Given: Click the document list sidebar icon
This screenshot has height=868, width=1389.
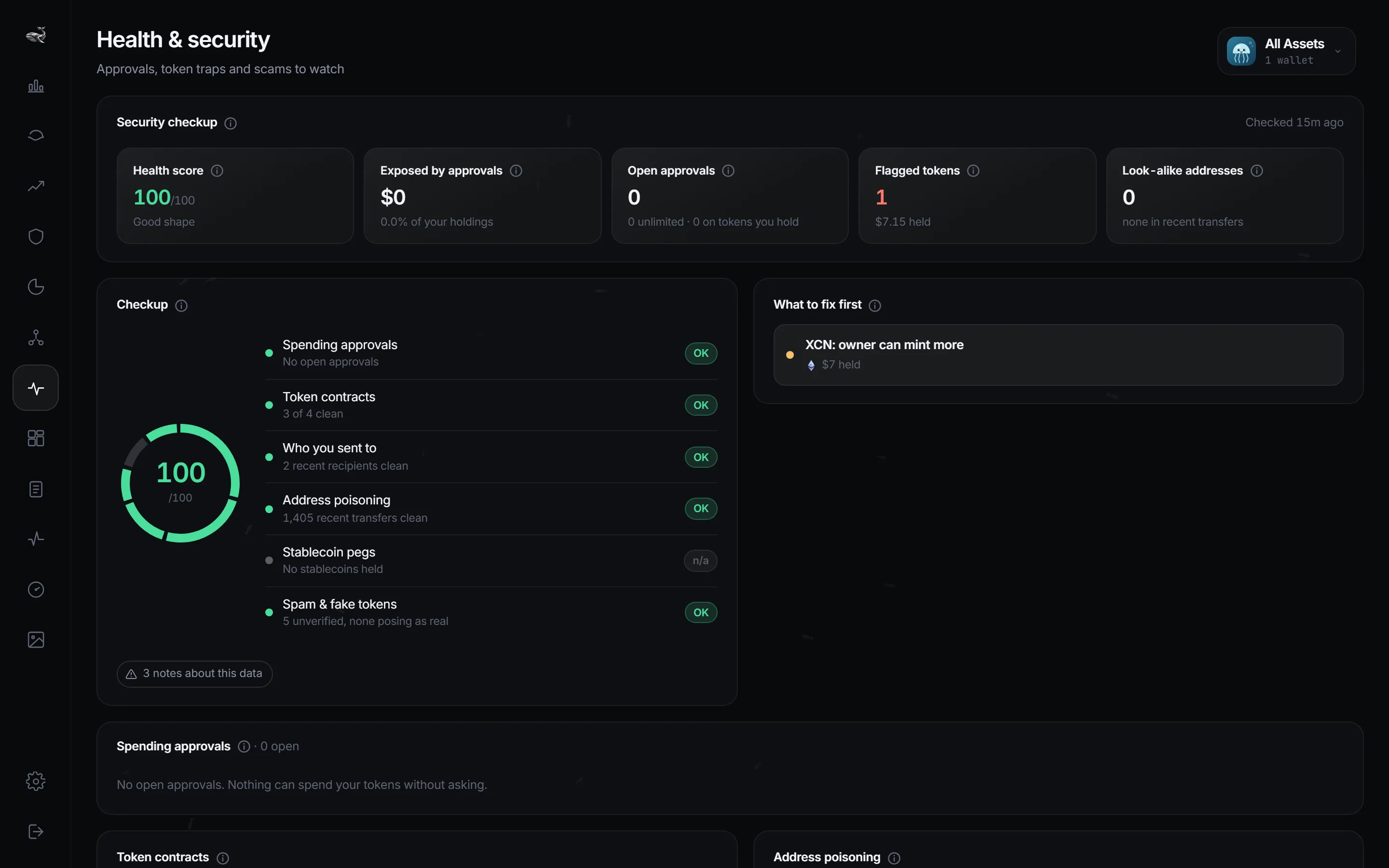Looking at the screenshot, I should point(36,489).
